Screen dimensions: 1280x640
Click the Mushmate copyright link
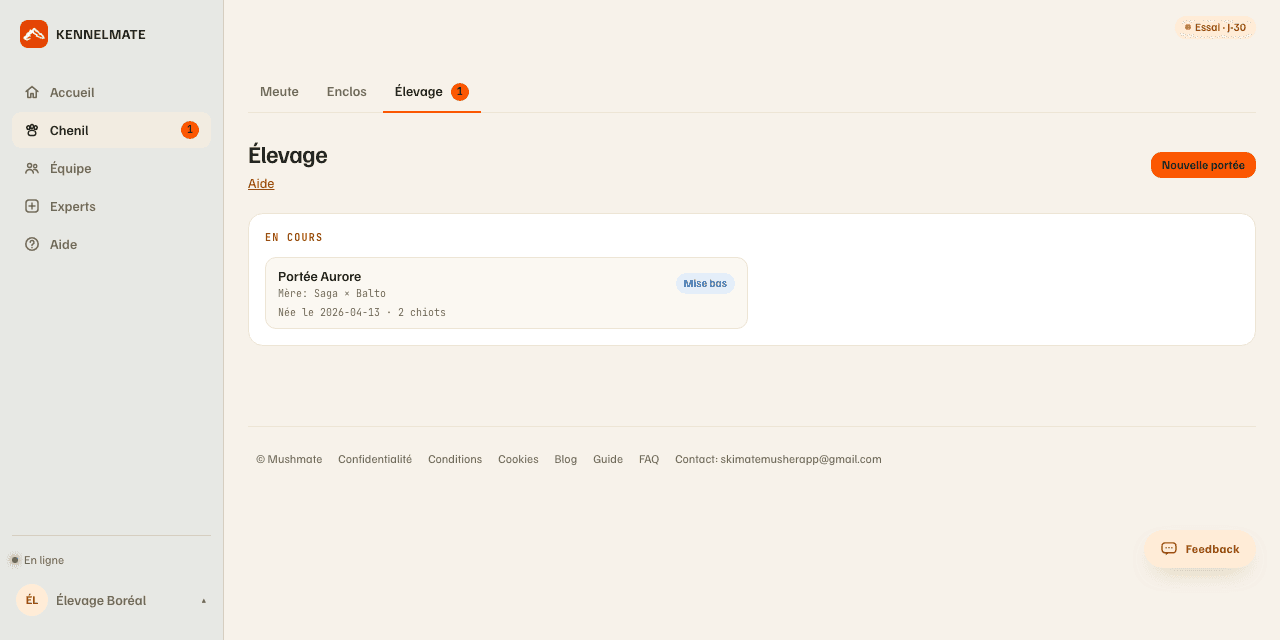pos(289,459)
